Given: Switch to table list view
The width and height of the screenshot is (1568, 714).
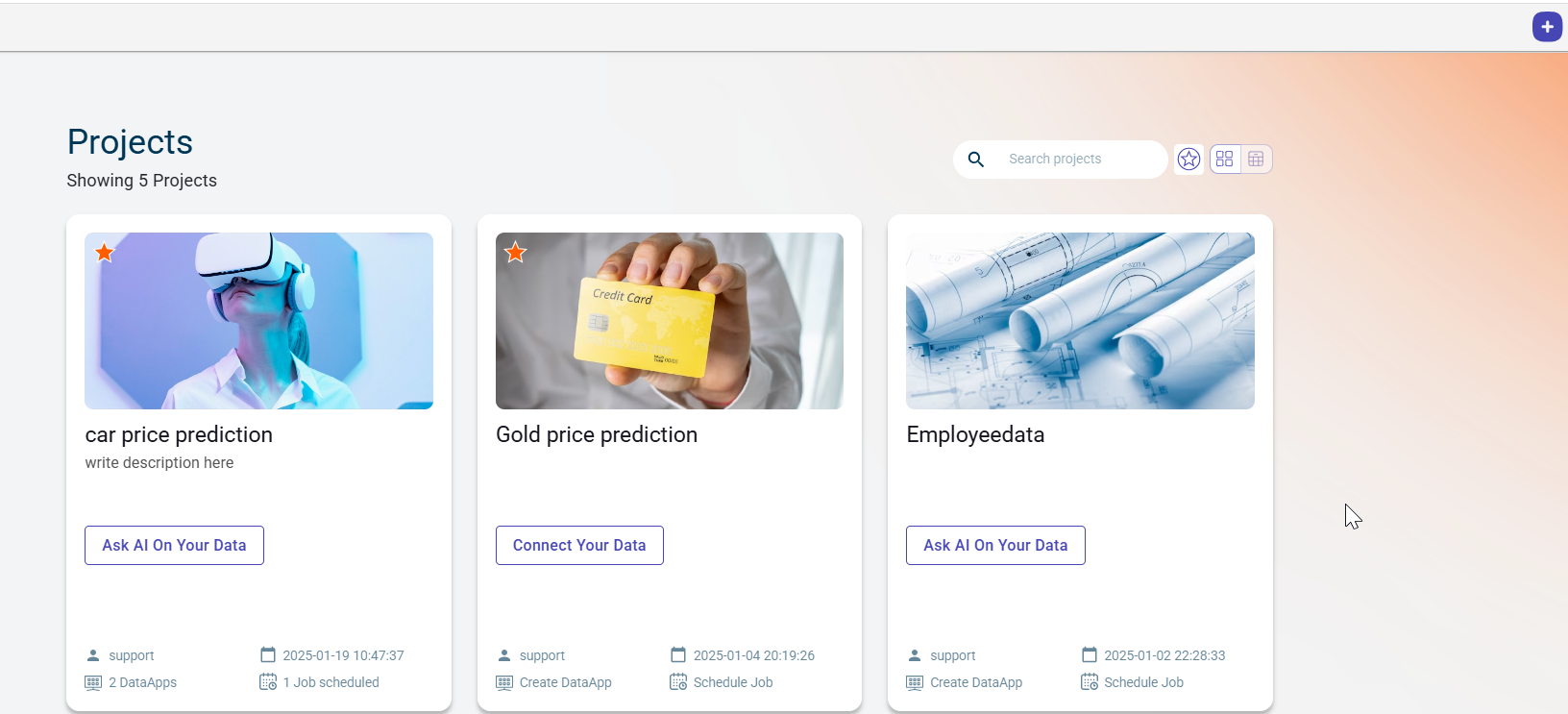Looking at the screenshot, I should (x=1256, y=160).
